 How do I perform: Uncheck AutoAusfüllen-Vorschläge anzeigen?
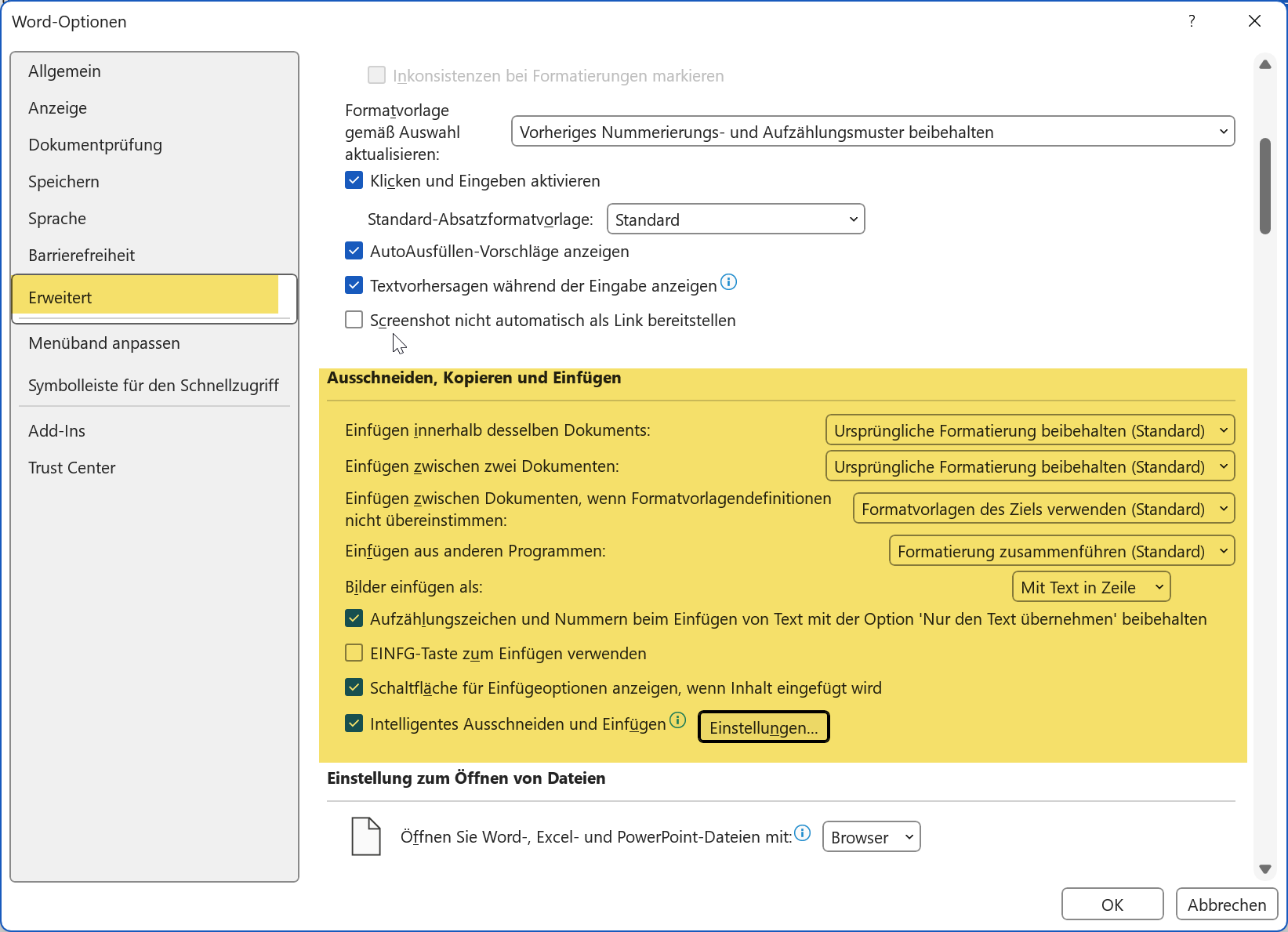[354, 251]
